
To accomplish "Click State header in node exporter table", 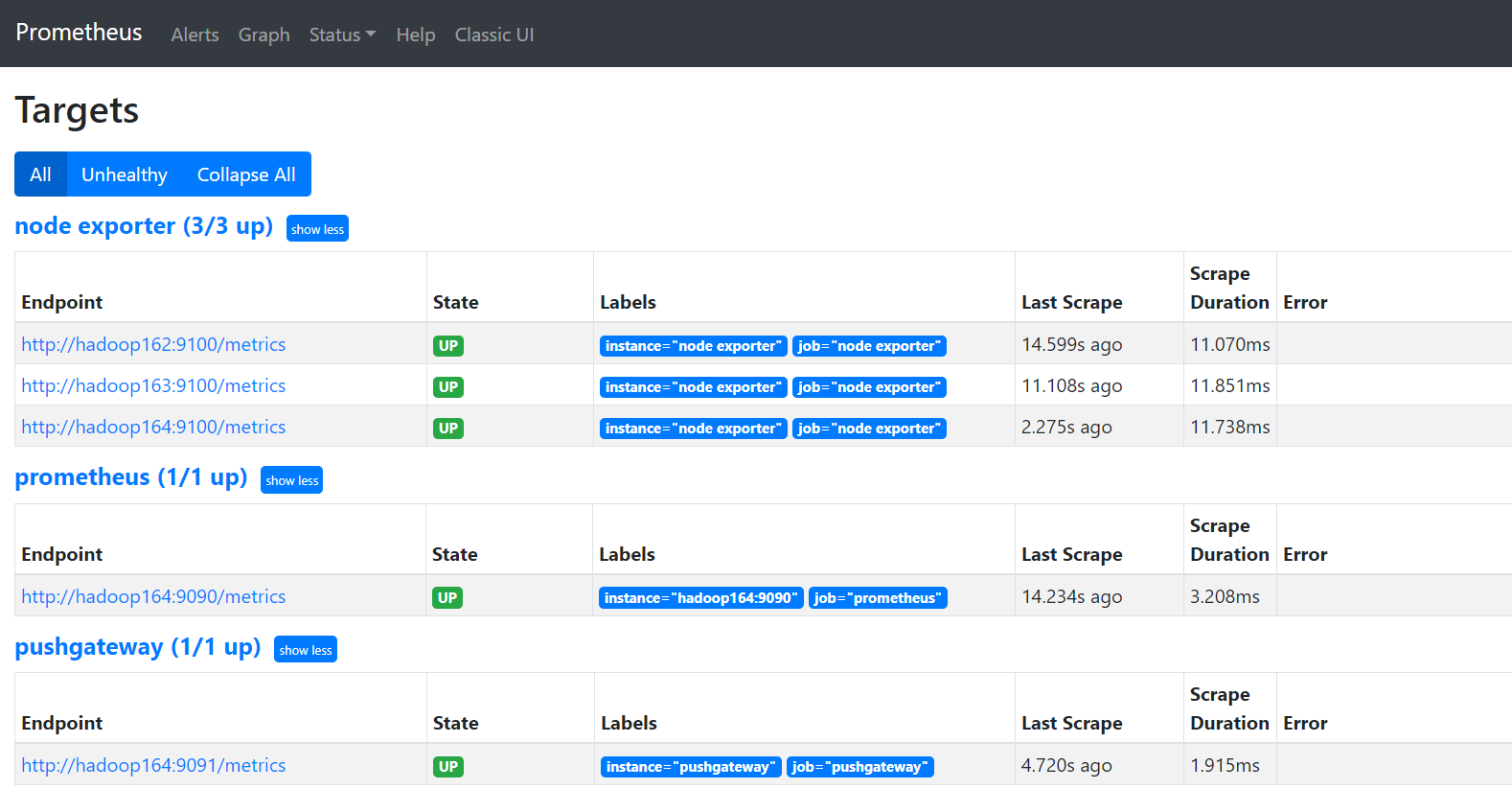I will tap(456, 302).
